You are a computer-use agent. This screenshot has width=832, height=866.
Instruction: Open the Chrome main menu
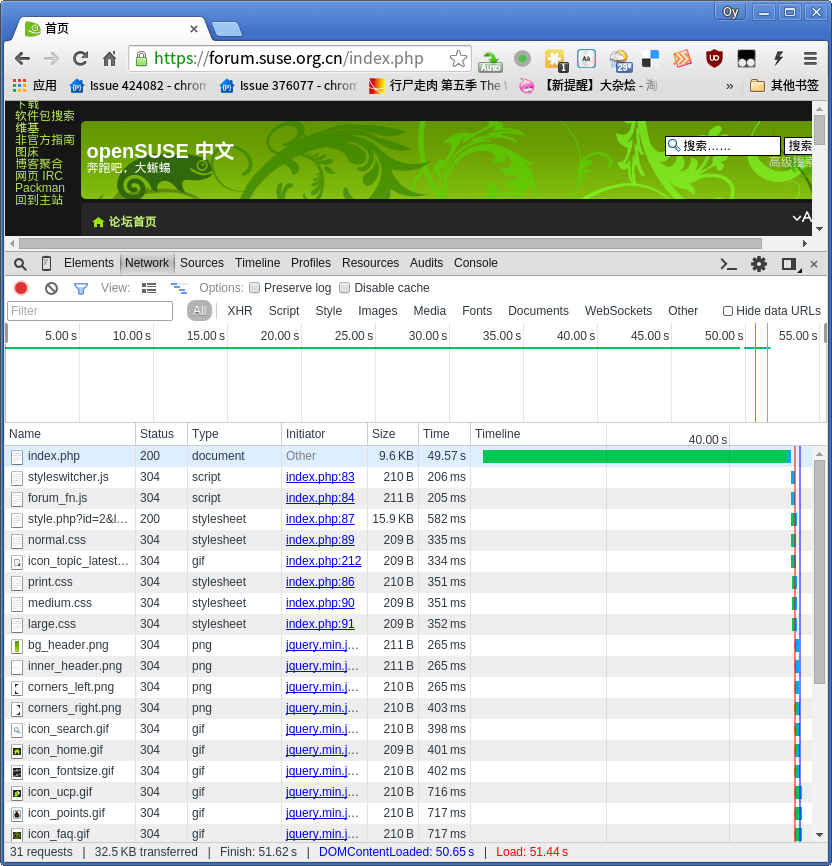point(810,58)
